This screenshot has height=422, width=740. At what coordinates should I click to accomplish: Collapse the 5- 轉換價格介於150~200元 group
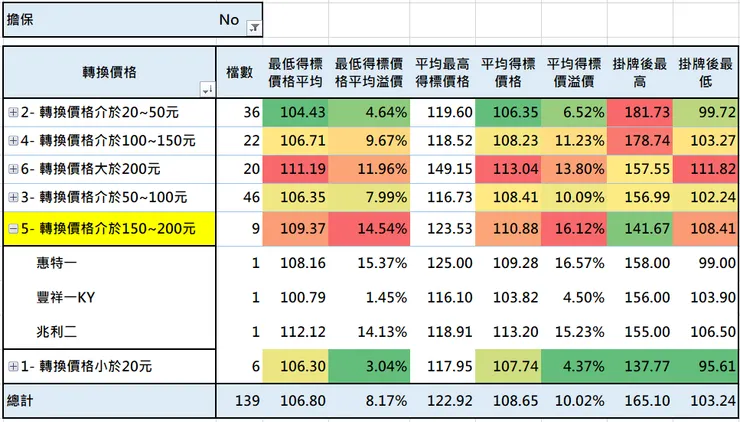point(13,229)
